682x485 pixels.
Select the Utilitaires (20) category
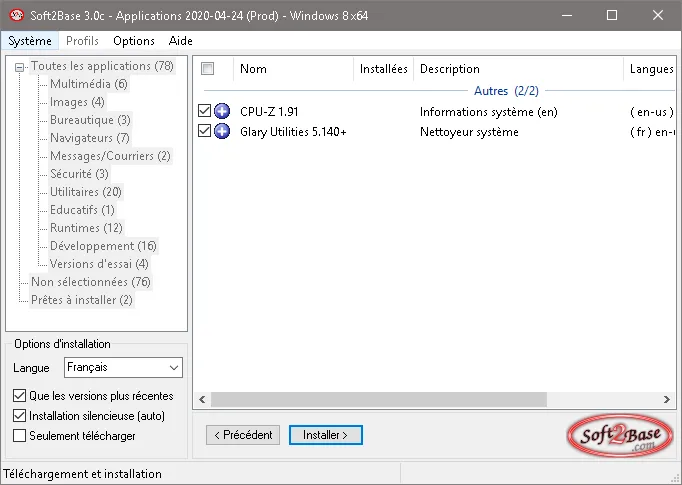[x=86, y=192]
